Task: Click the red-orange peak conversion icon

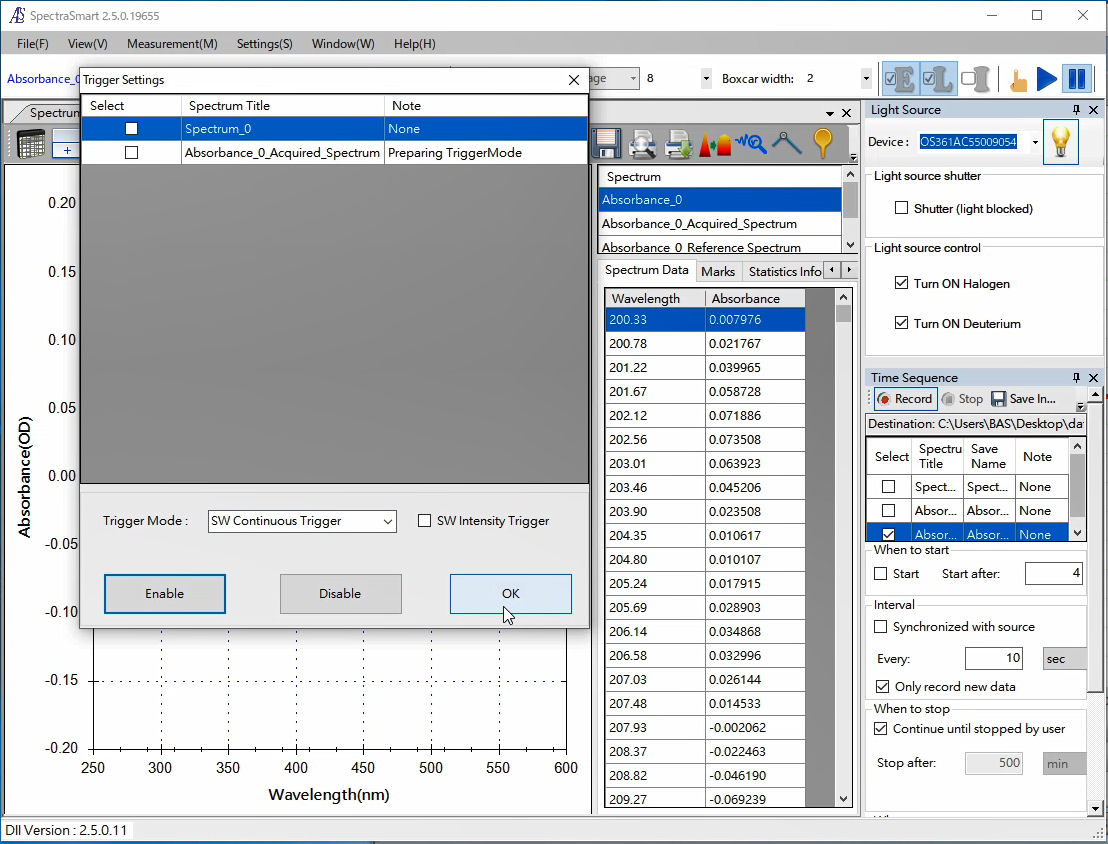Action: (715, 144)
